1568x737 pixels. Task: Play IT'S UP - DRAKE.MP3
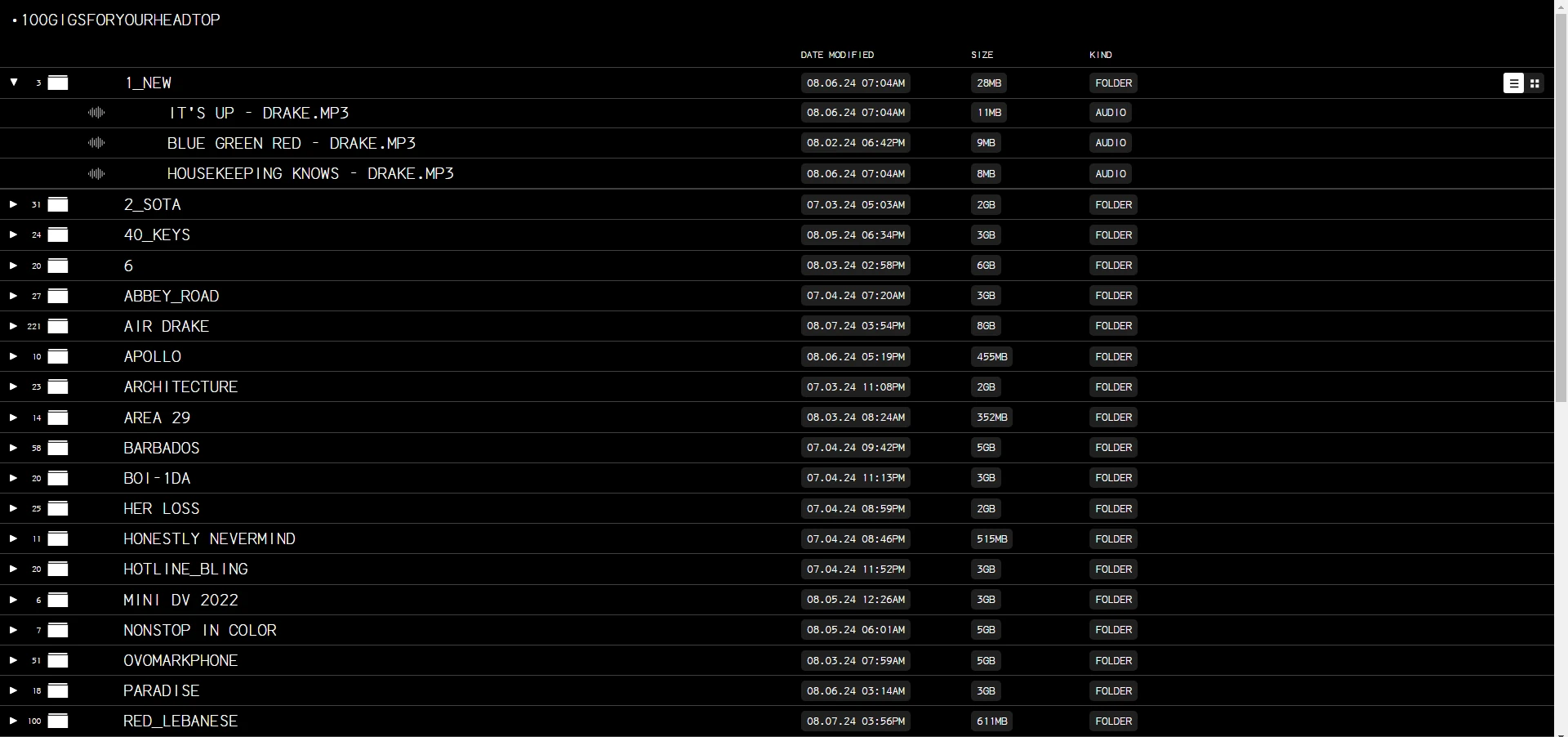259,113
